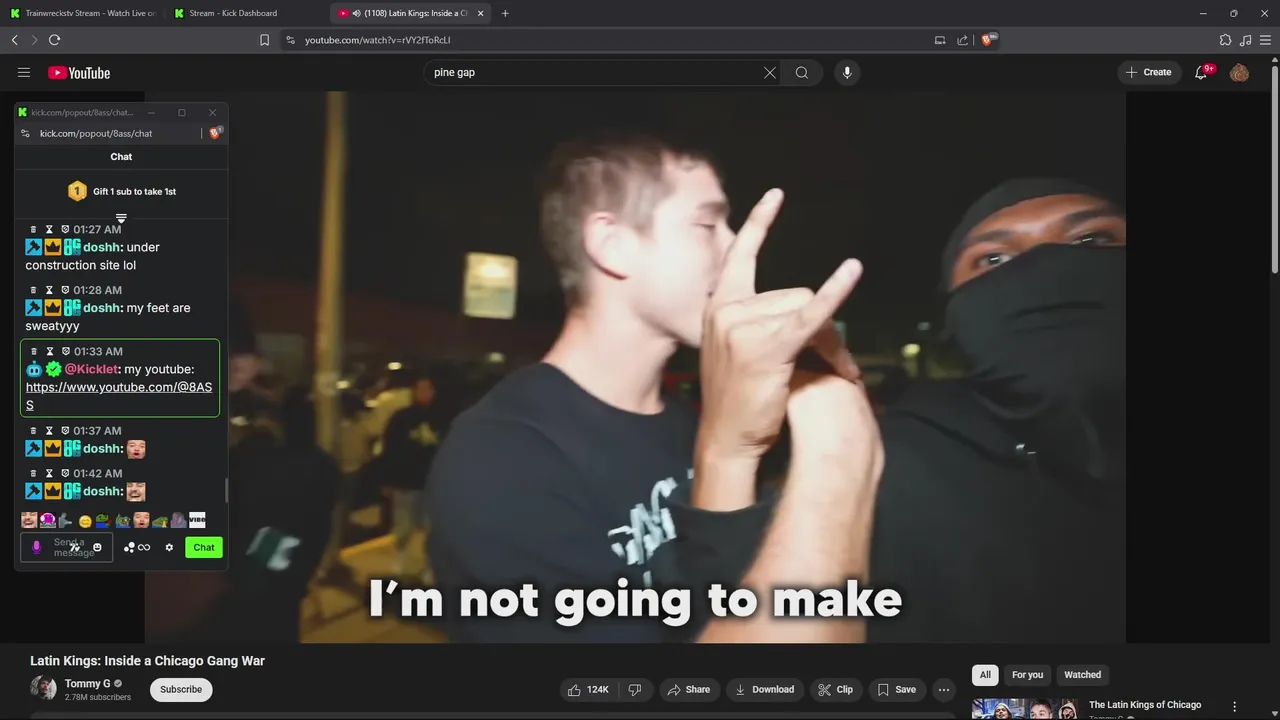View site information icon next to URL
Viewport: 1280px width, 720px height.
(290, 40)
